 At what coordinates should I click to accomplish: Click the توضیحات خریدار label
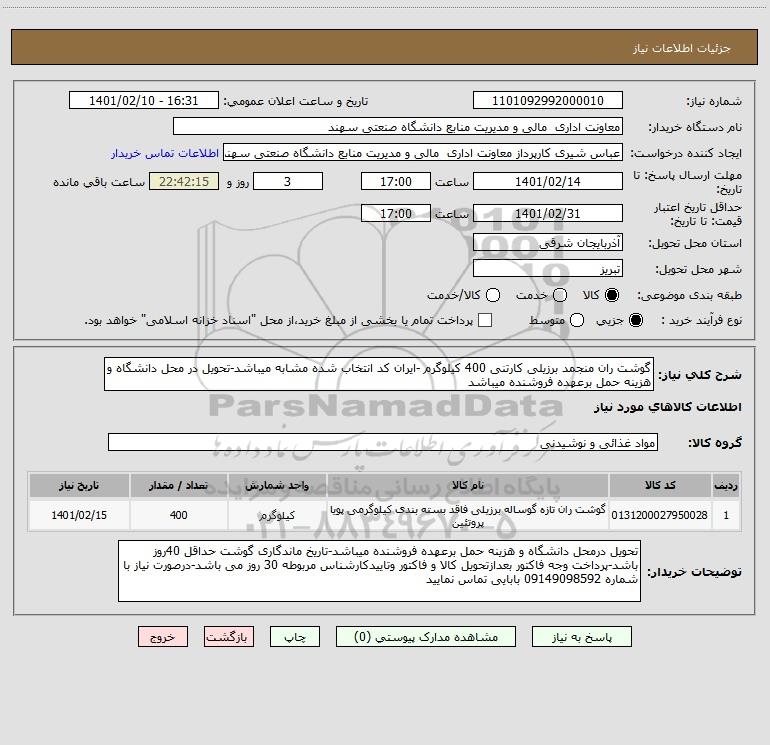(x=694, y=572)
